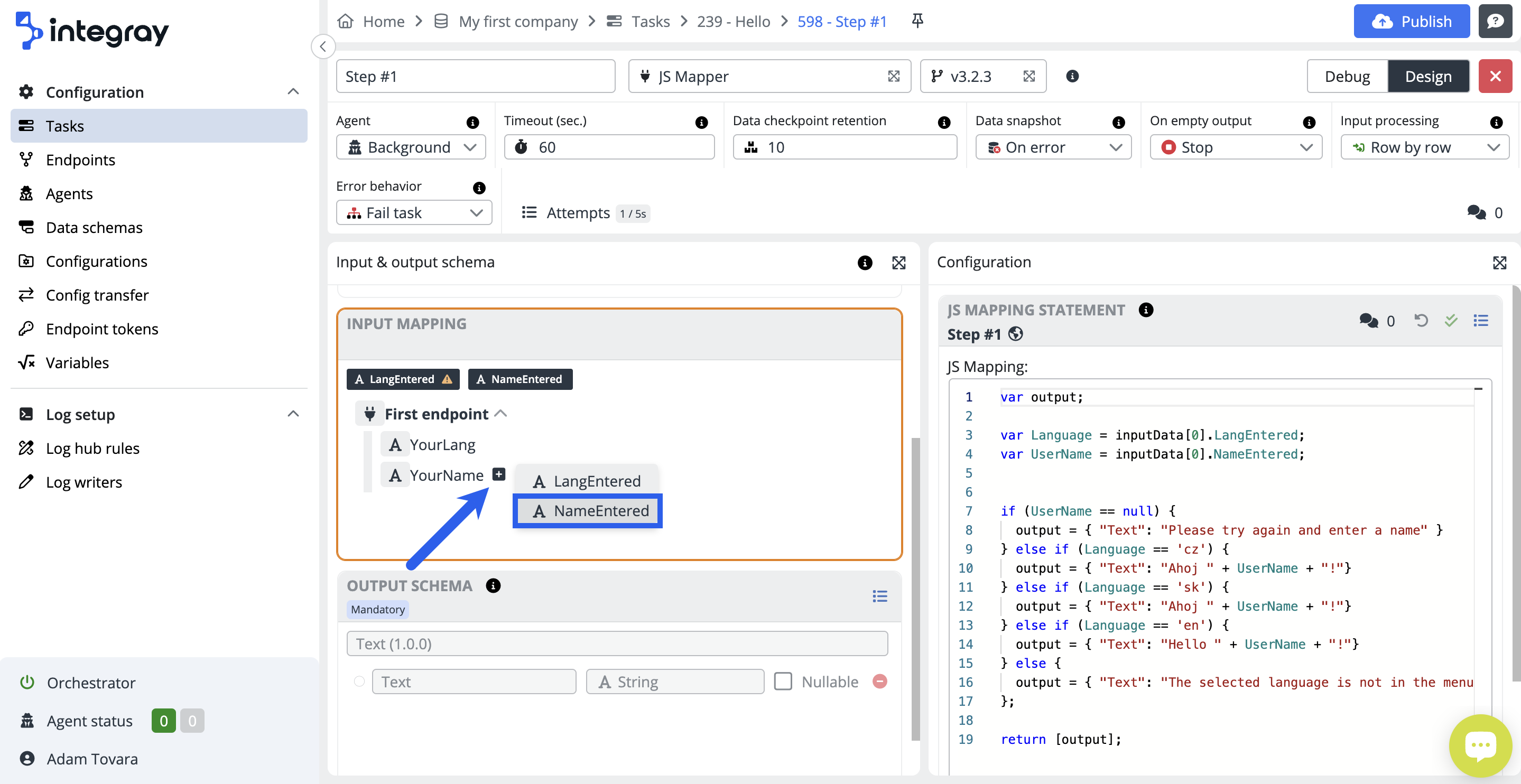Collapse the First endpoint tree node

tap(500, 413)
